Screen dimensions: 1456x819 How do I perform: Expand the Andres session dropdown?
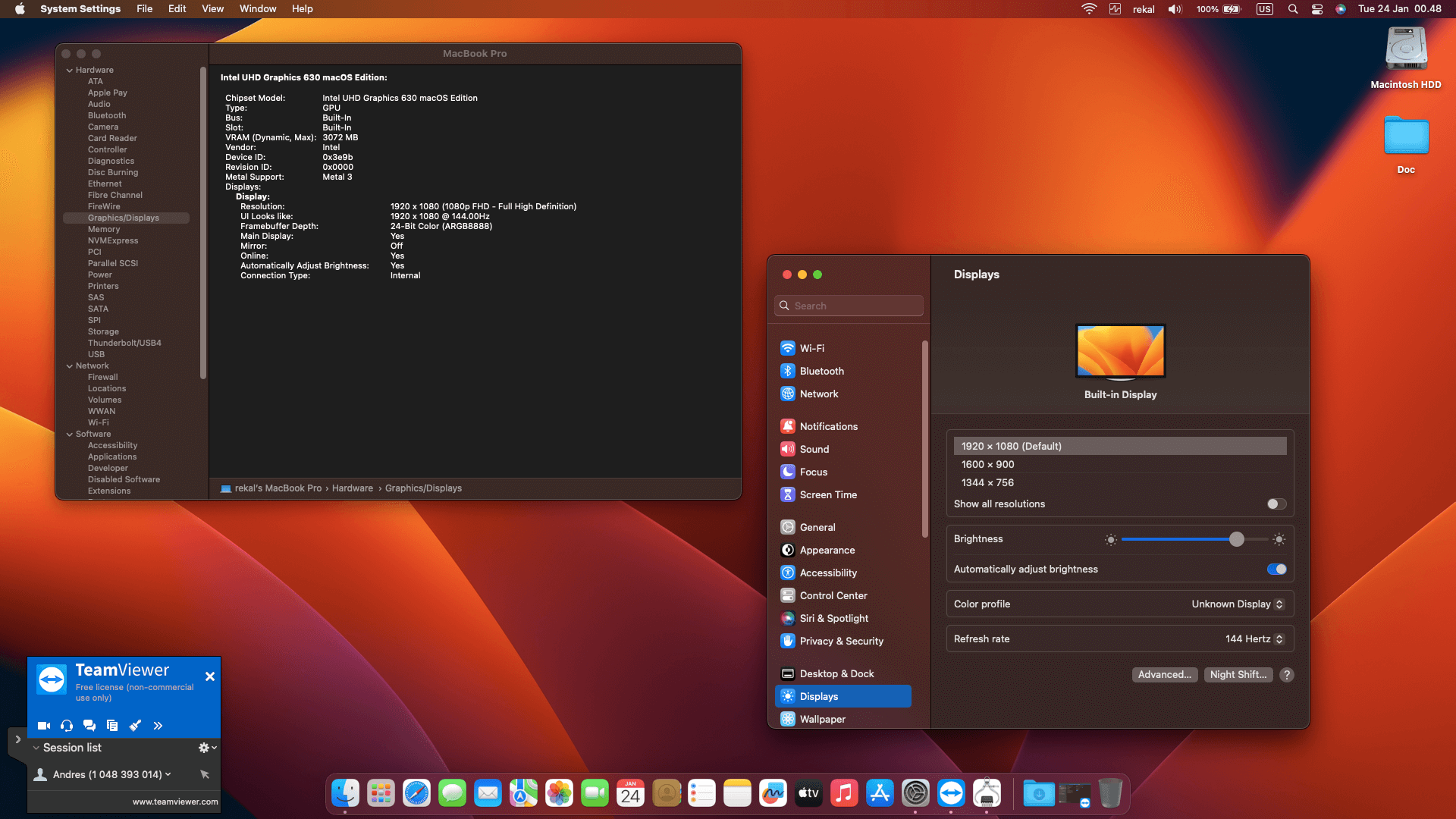(166, 774)
